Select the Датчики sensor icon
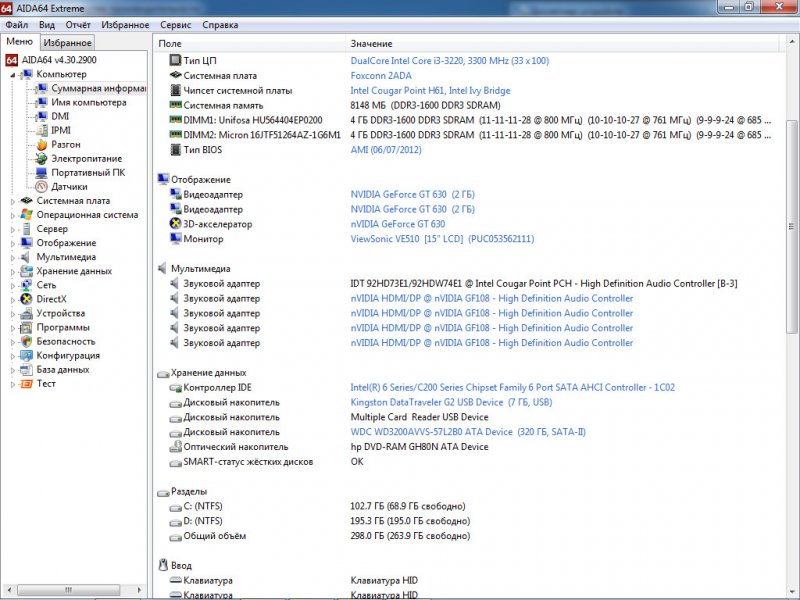The height and width of the screenshot is (600, 800). point(42,186)
